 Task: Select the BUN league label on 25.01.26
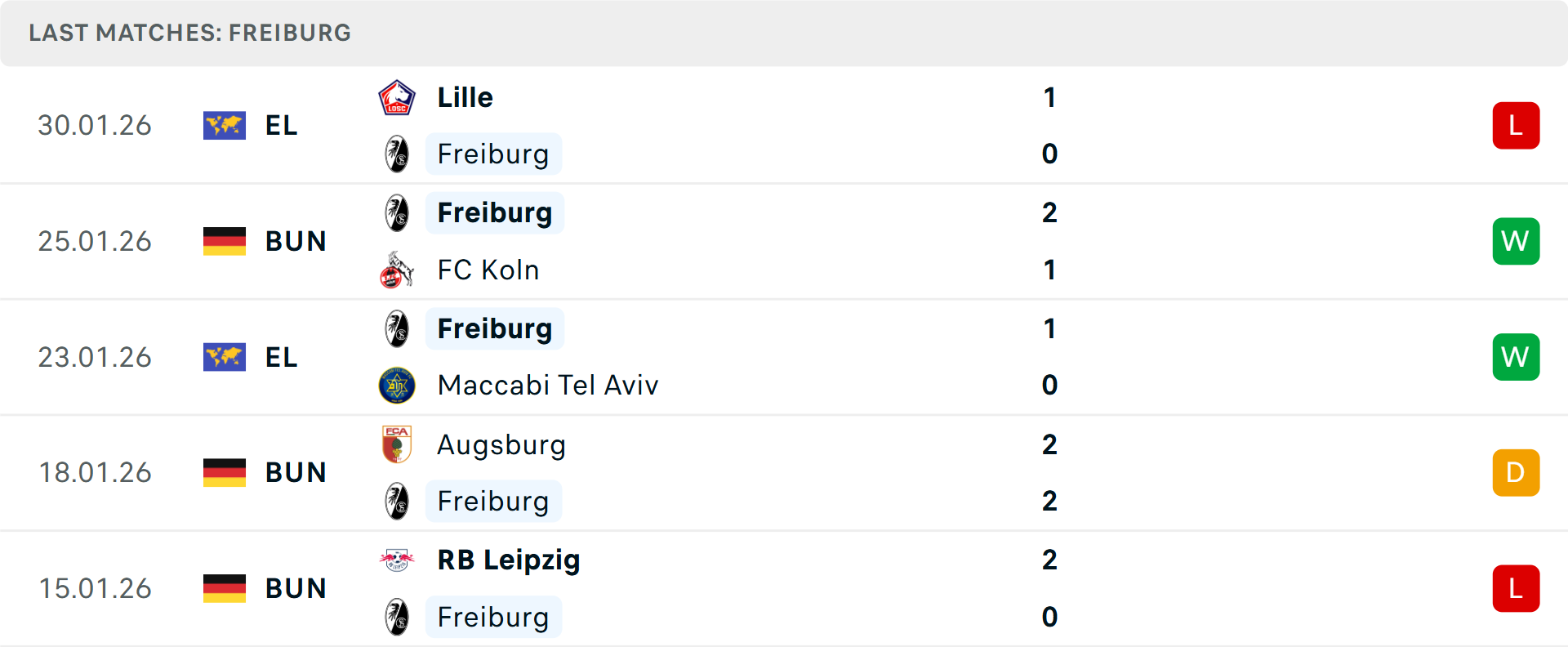pyautogui.click(x=296, y=241)
